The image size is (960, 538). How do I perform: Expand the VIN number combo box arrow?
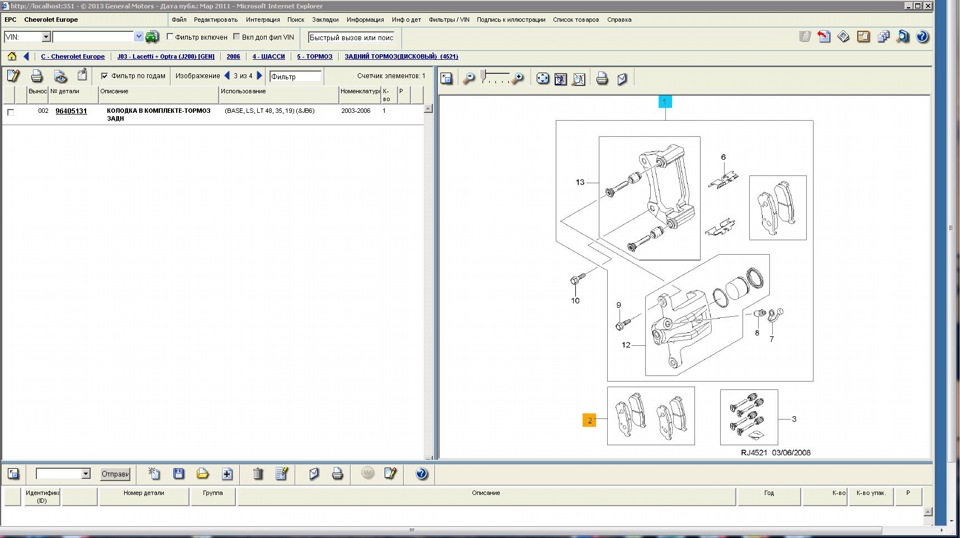138,37
